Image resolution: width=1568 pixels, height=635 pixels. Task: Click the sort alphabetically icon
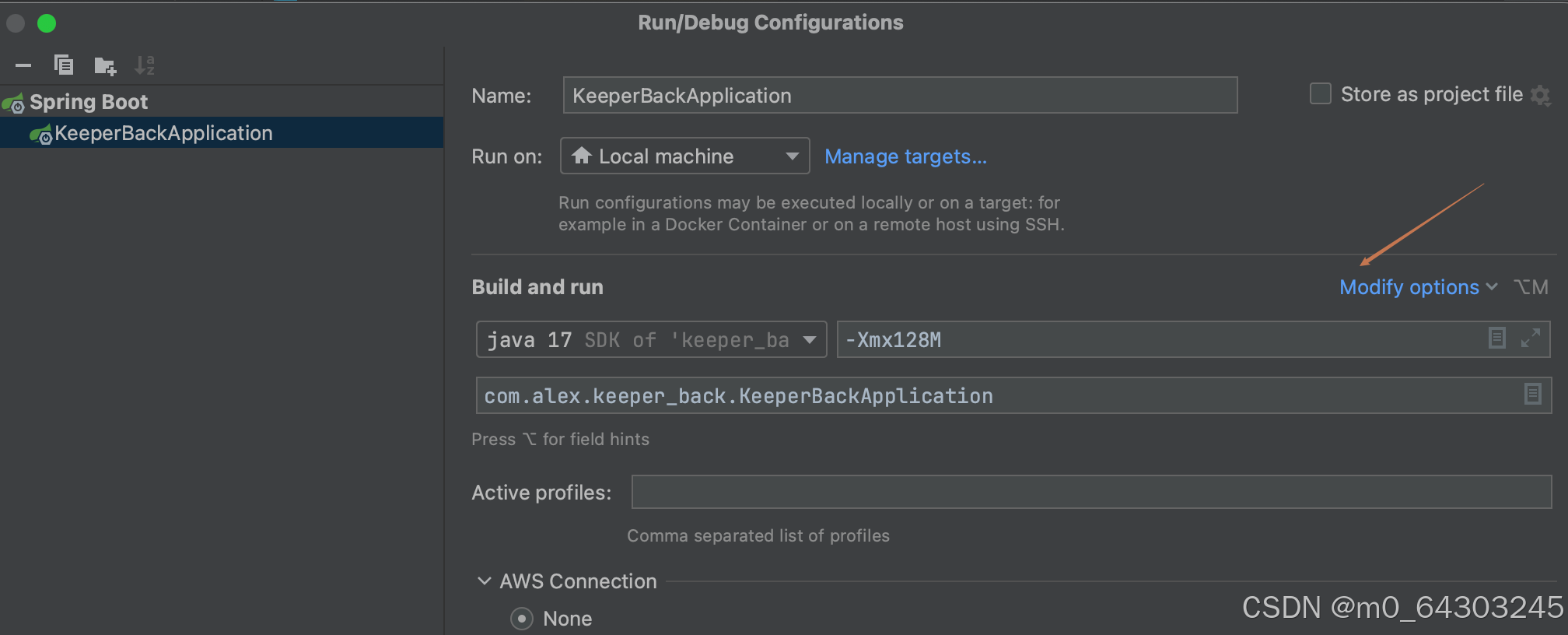click(145, 65)
